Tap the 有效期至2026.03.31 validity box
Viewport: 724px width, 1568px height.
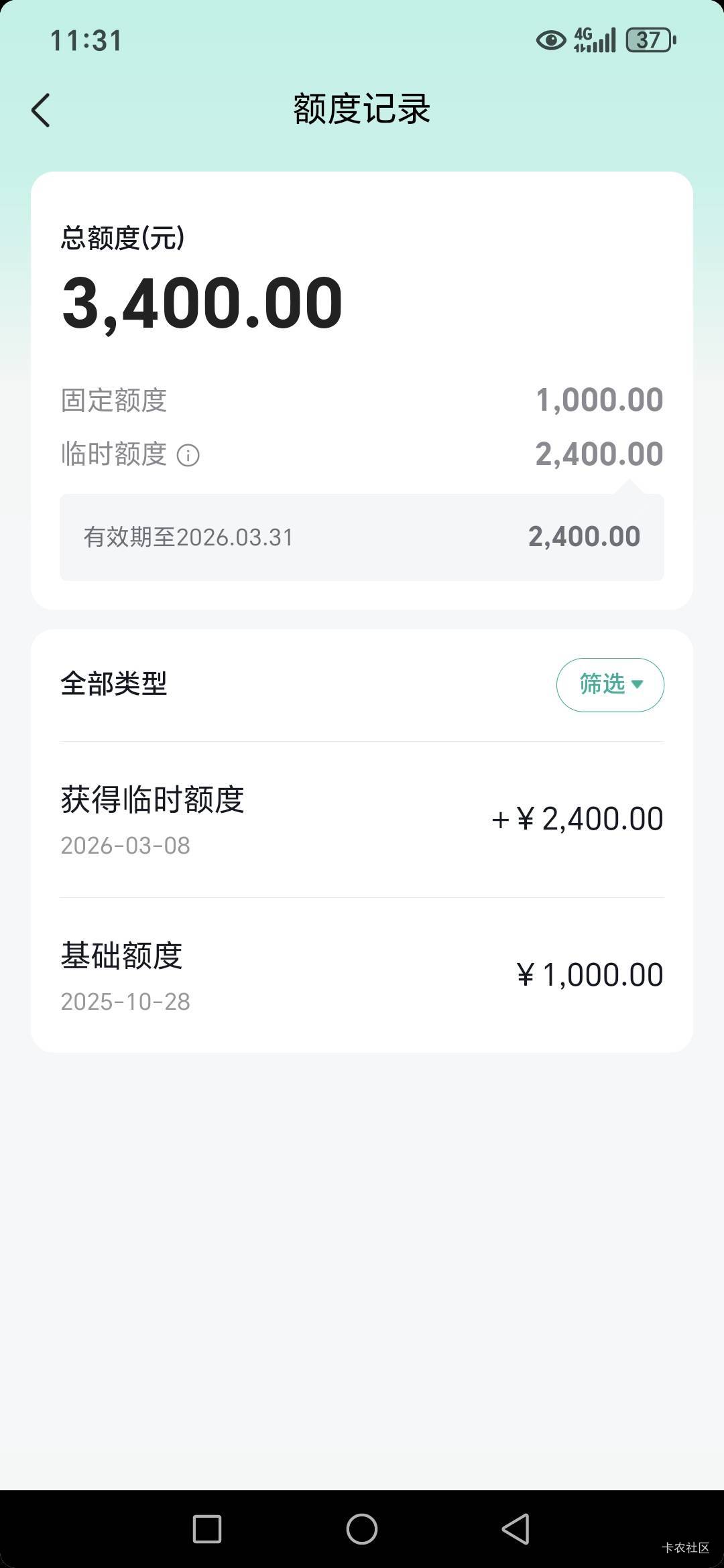(362, 537)
